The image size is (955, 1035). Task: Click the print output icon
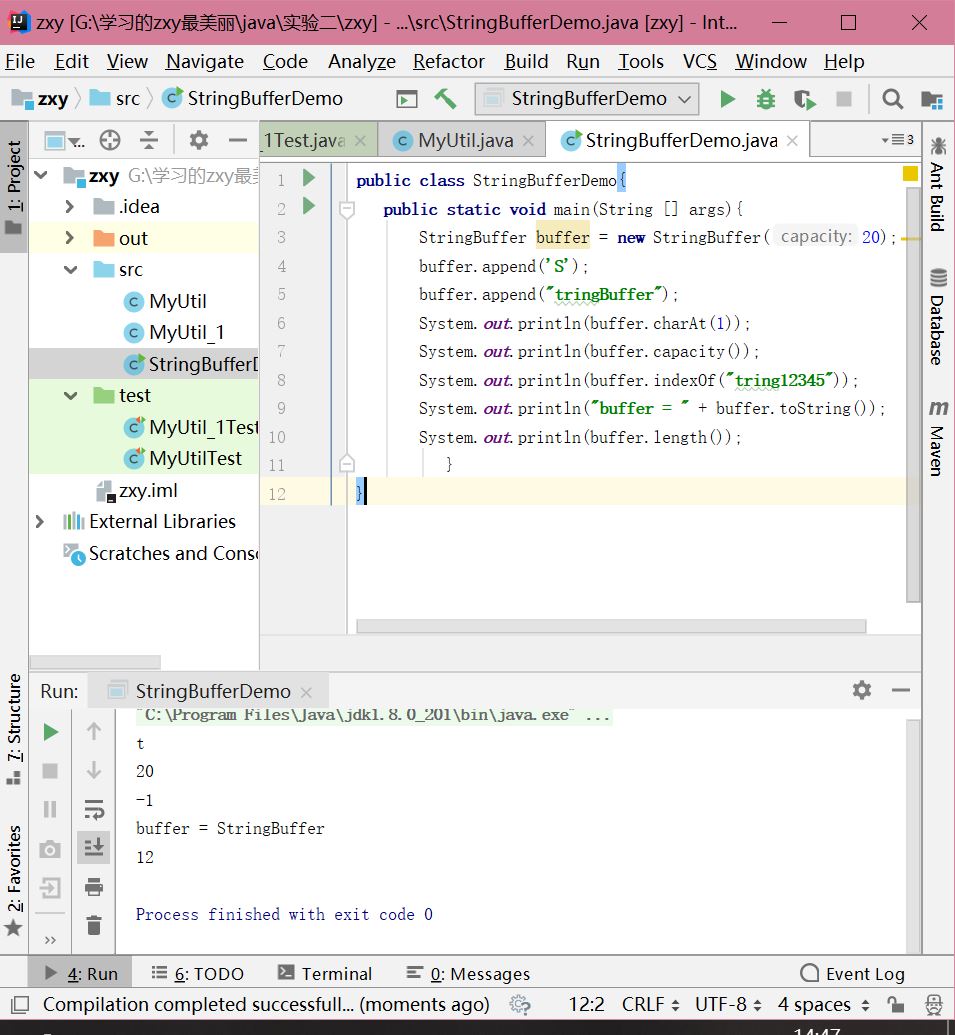94,886
